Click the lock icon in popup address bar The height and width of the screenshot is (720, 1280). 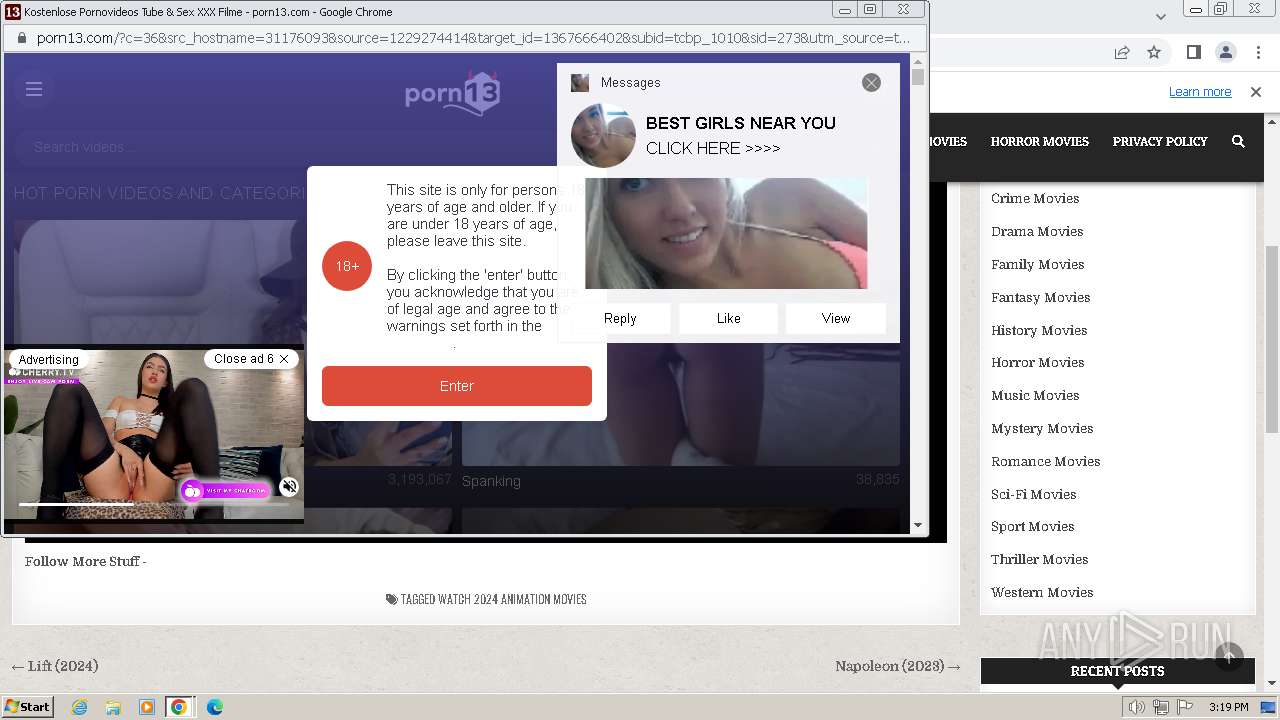[x=21, y=38]
